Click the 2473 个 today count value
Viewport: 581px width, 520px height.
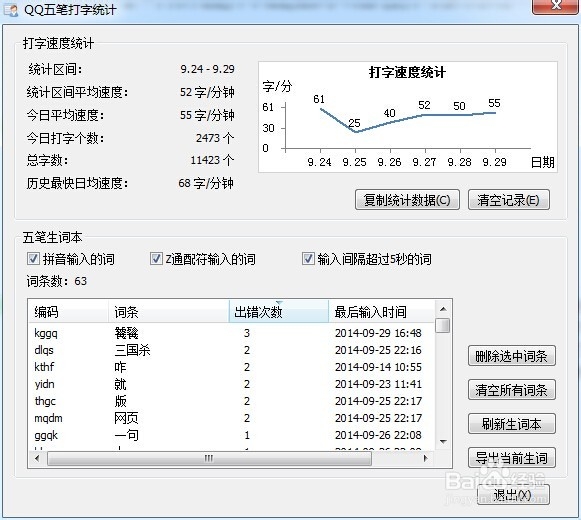[215, 138]
